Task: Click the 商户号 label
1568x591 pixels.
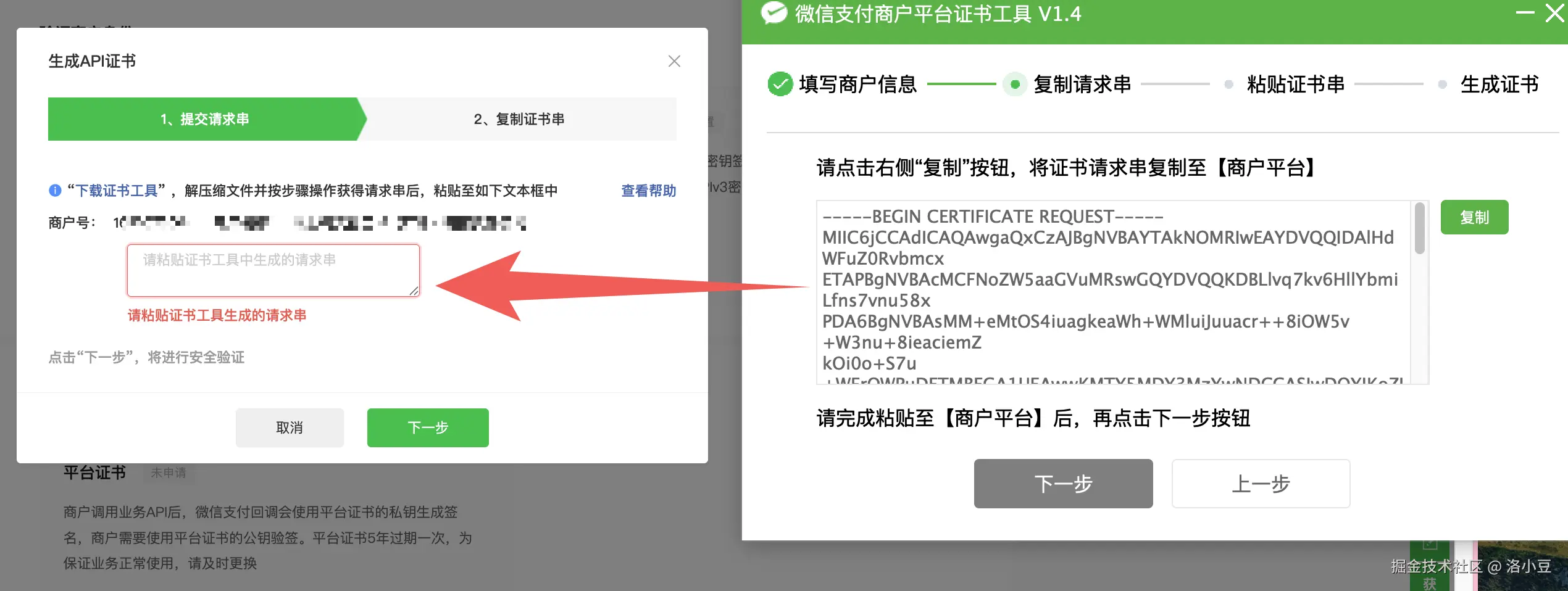Action: pyautogui.click(x=72, y=223)
